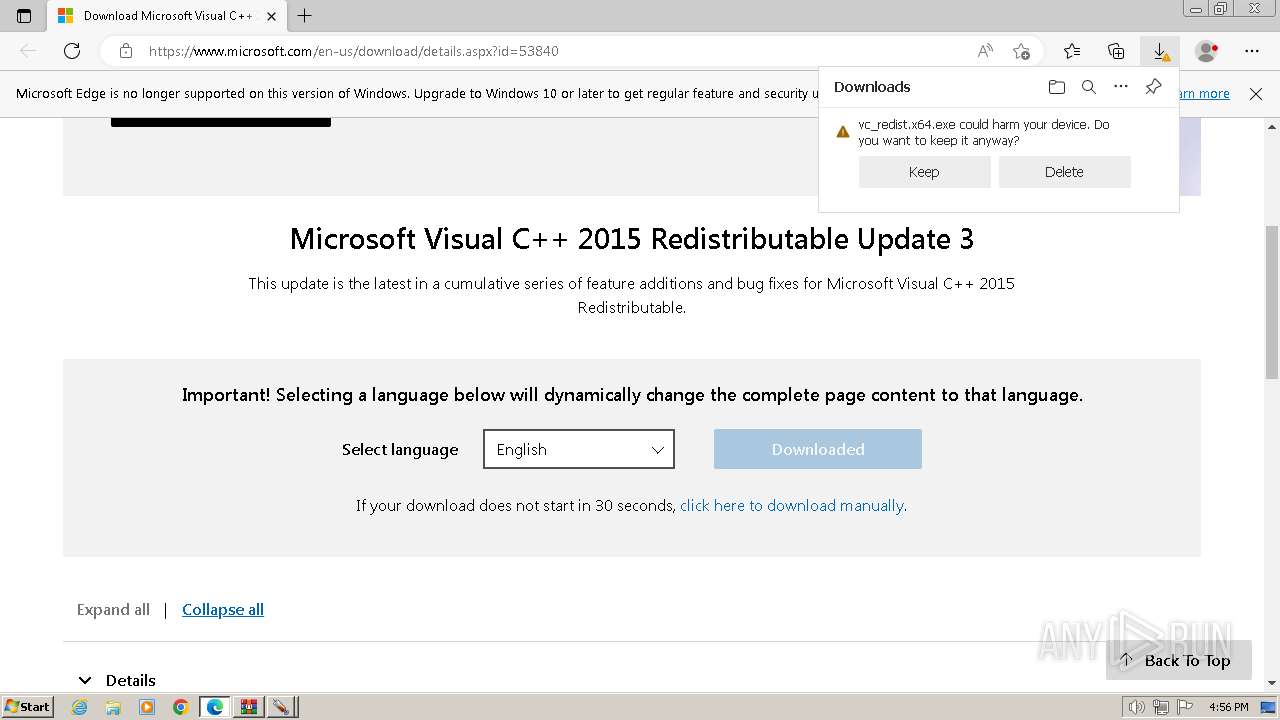Click the Downloaded button
Image resolution: width=1280 pixels, height=720 pixels.
818,449
